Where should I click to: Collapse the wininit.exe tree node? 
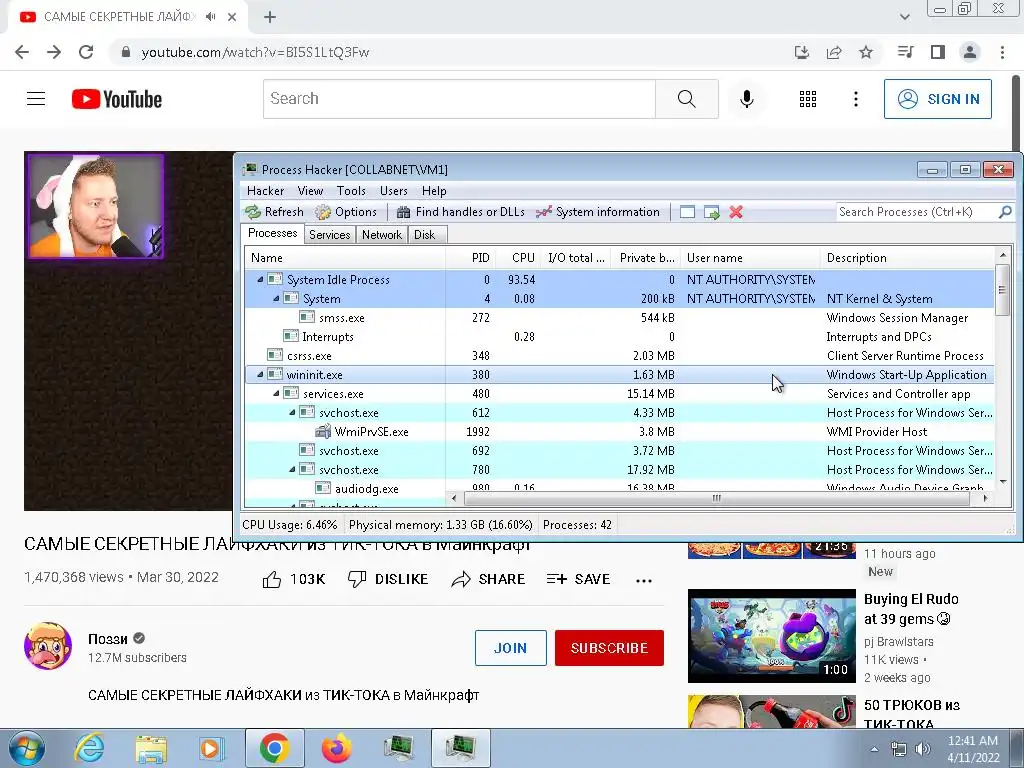[x=261, y=374]
